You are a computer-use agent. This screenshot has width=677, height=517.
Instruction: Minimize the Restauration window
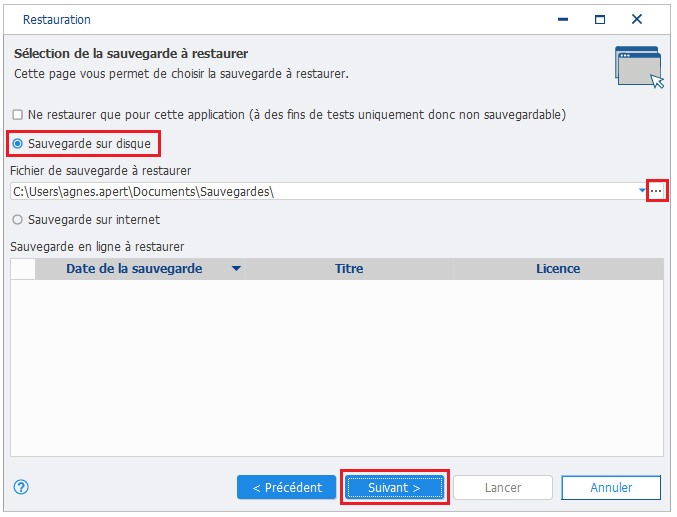point(563,19)
